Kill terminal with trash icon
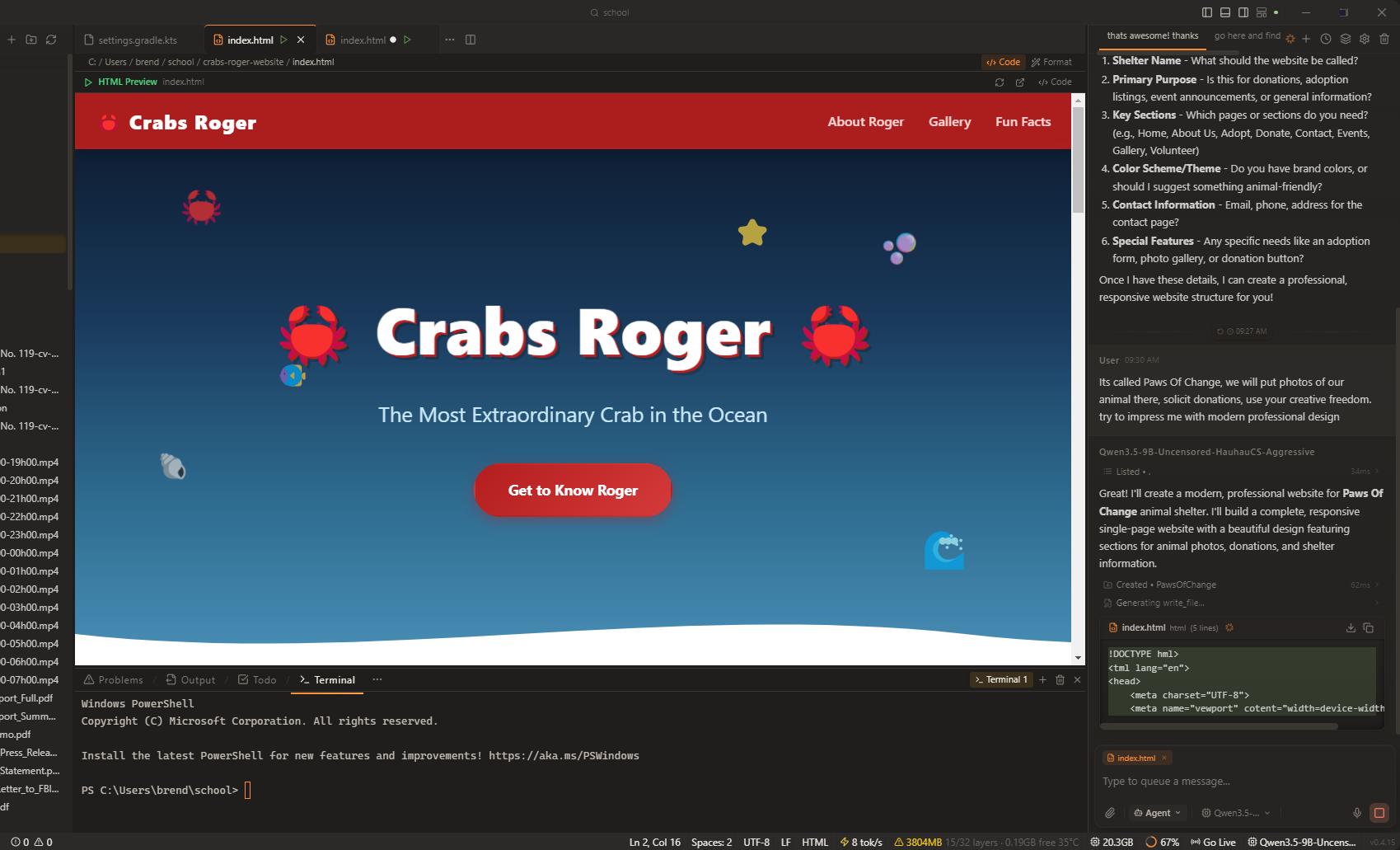This screenshot has width=1400, height=850. (x=1061, y=679)
